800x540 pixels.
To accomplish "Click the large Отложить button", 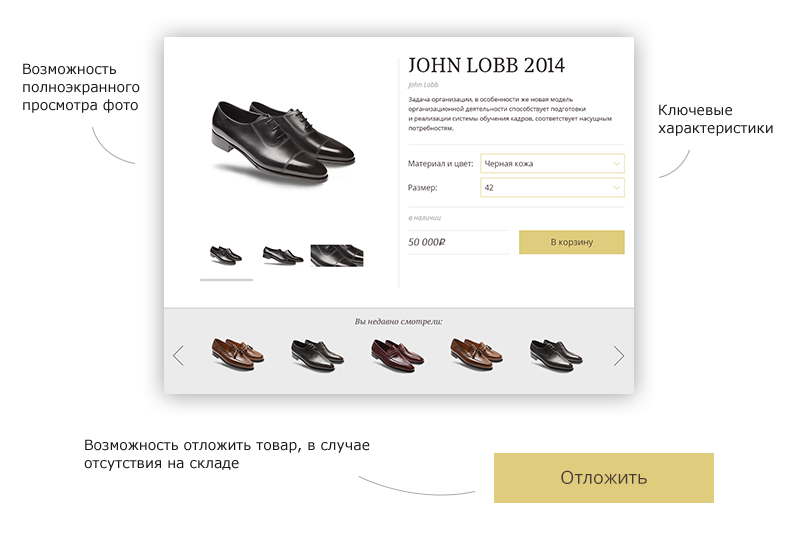I will point(604,478).
